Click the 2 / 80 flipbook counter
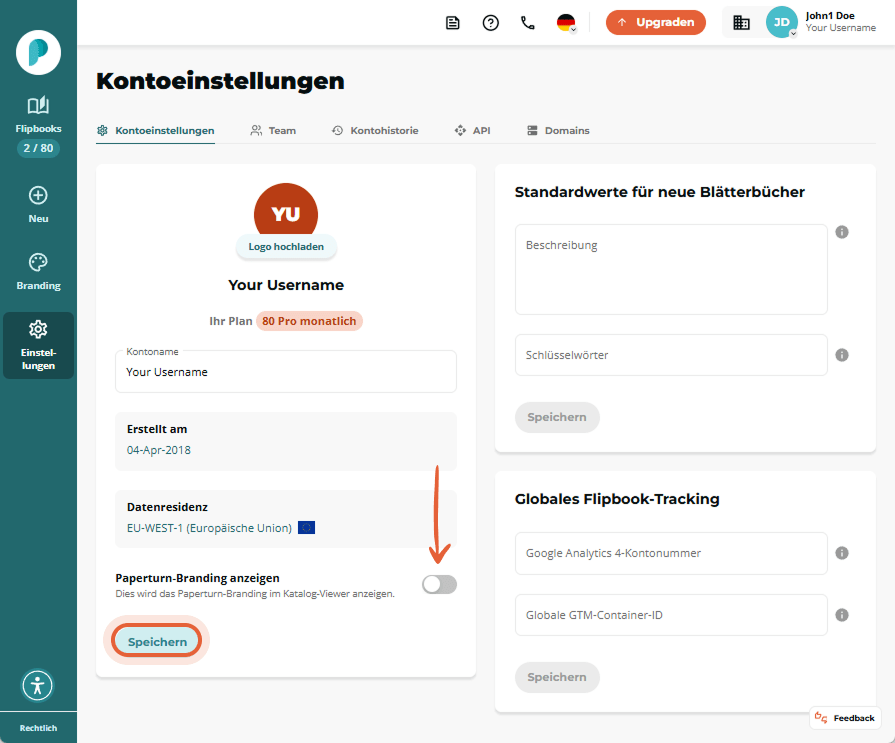 point(38,148)
